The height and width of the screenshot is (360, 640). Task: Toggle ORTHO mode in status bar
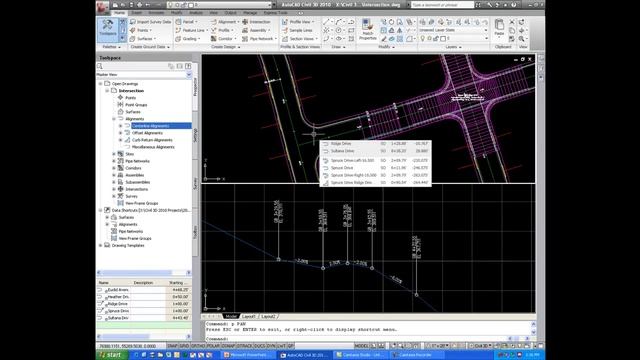[198, 346]
